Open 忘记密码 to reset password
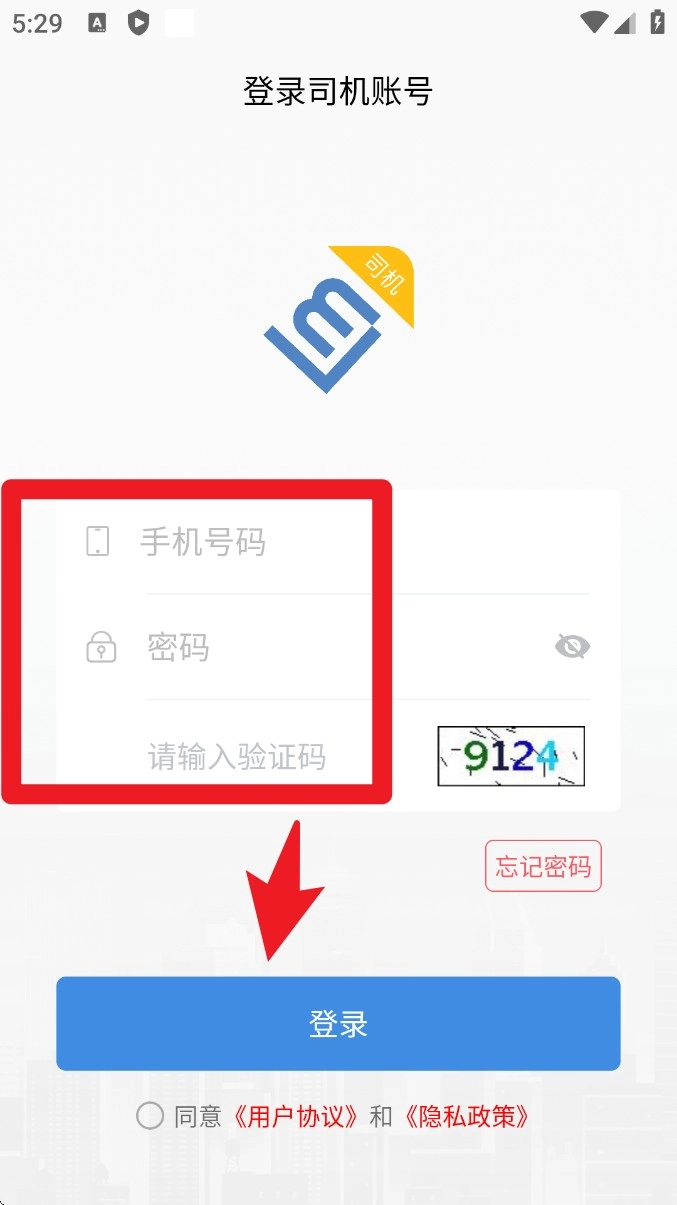The image size is (677, 1205). pos(543,866)
